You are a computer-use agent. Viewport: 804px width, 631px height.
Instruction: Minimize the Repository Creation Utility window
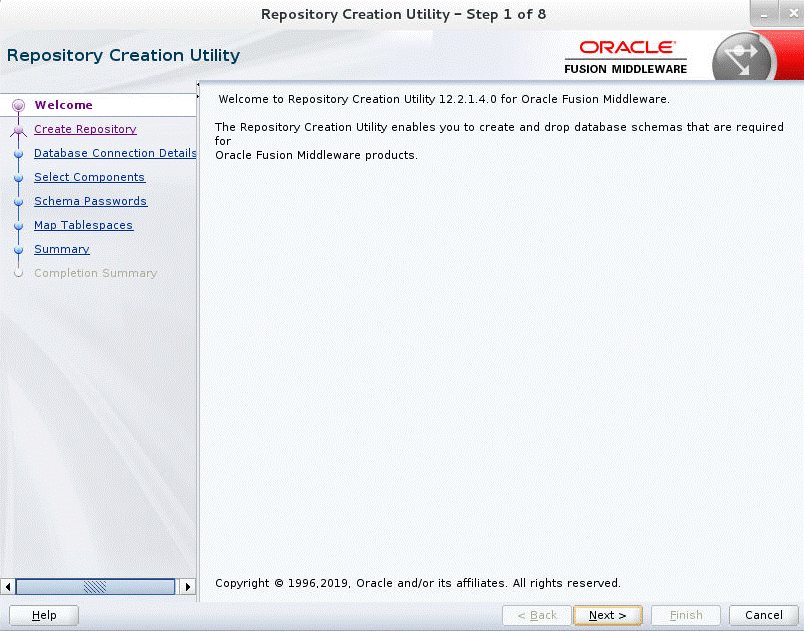[764, 14]
